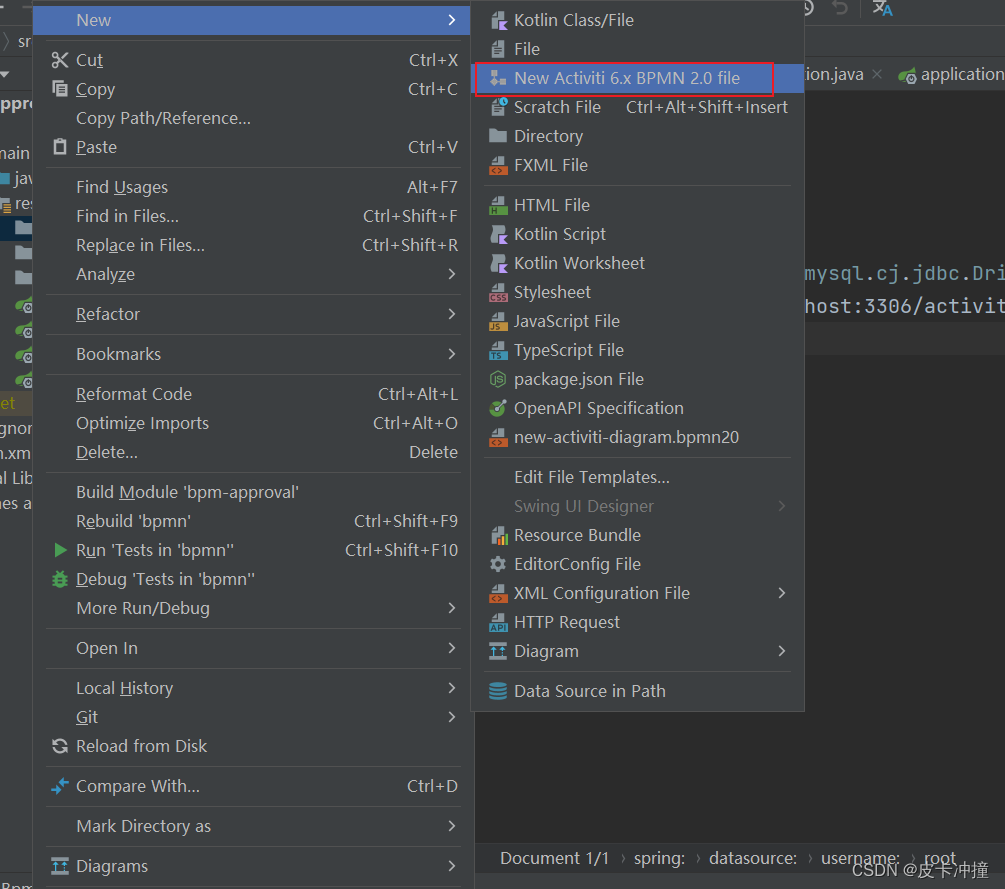Screen dimensions: 1005x889
Task: Choose Delete... menu entry
Action: point(253,453)
